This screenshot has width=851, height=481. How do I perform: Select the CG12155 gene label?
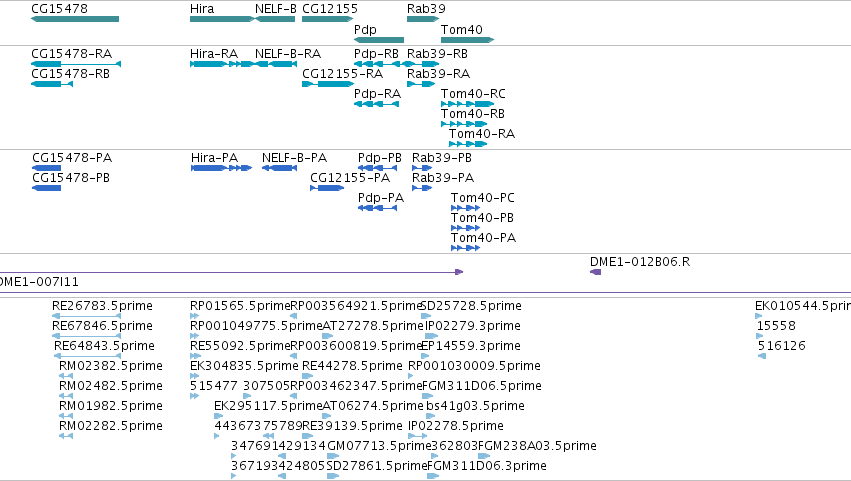coord(330,9)
